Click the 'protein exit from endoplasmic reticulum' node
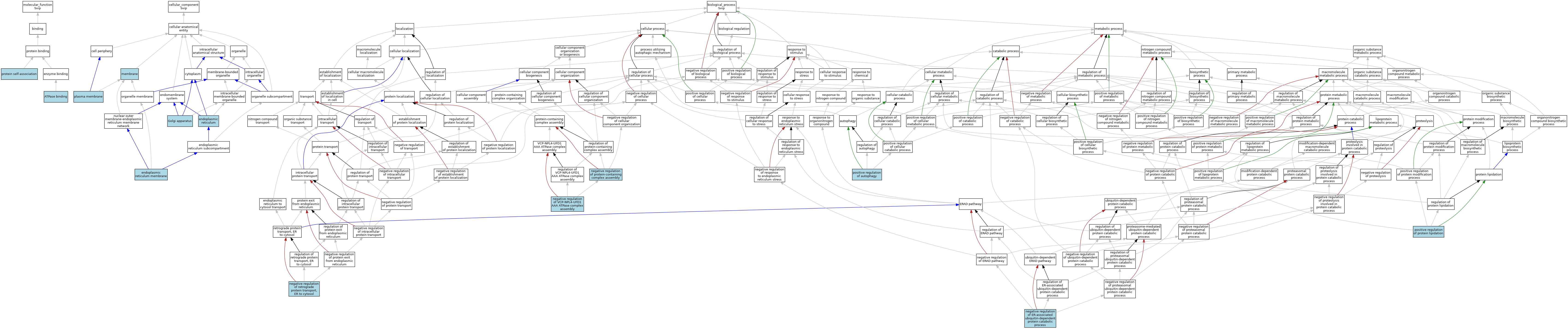 click(x=306, y=204)
